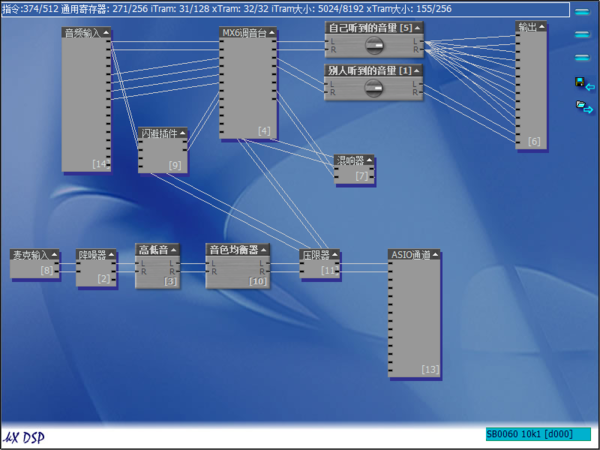Click the kX DSP logo
Image resolution: width=600 pixels, height=450 pixels.
[x=24, y=438]
